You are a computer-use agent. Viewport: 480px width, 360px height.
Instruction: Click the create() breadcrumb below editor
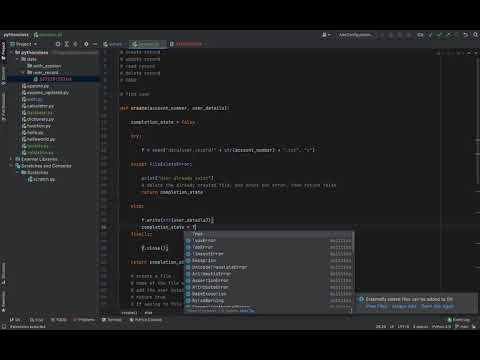coord(129,313)
